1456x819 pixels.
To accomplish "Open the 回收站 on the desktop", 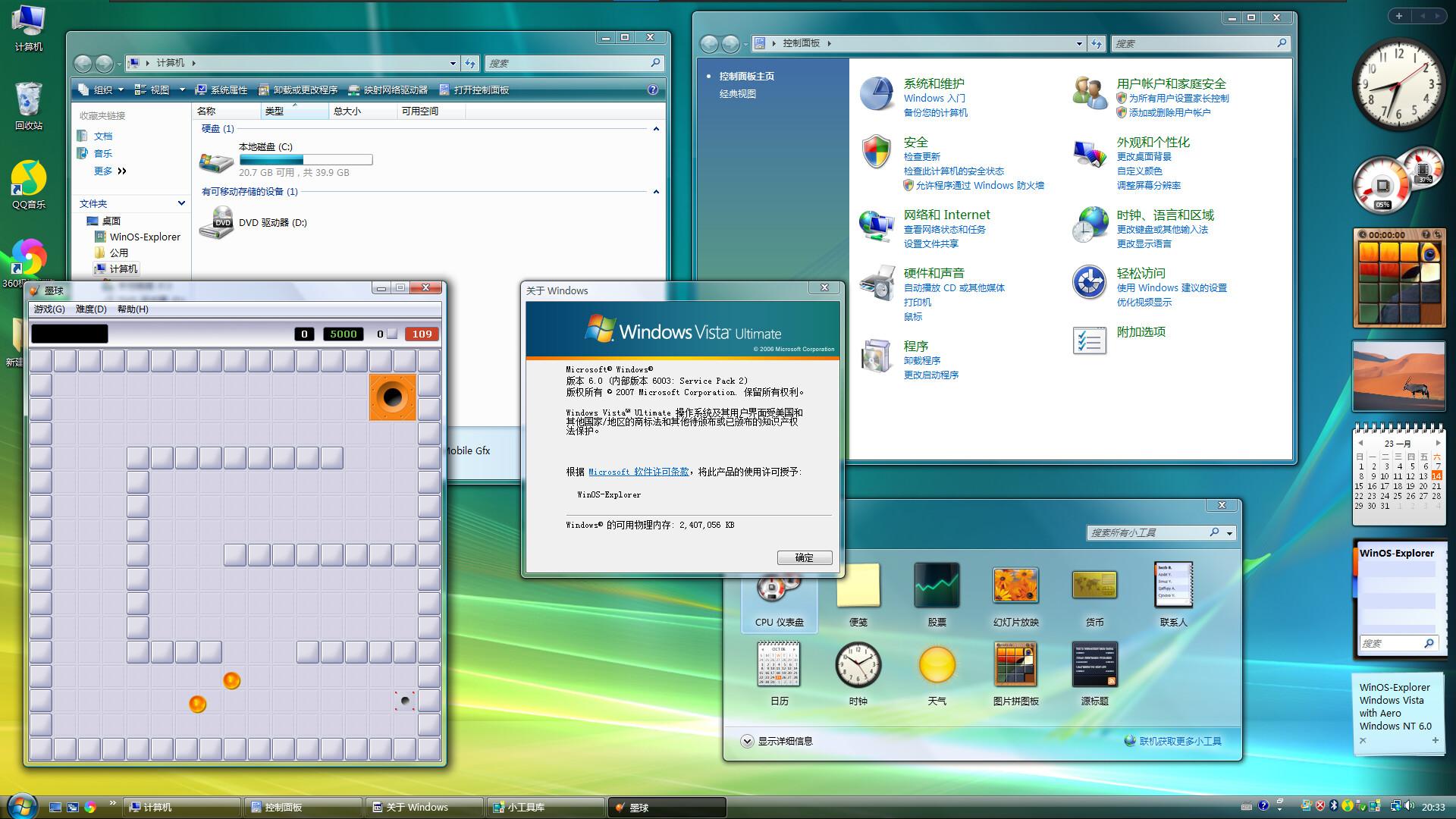I will [x=27, y=99].
